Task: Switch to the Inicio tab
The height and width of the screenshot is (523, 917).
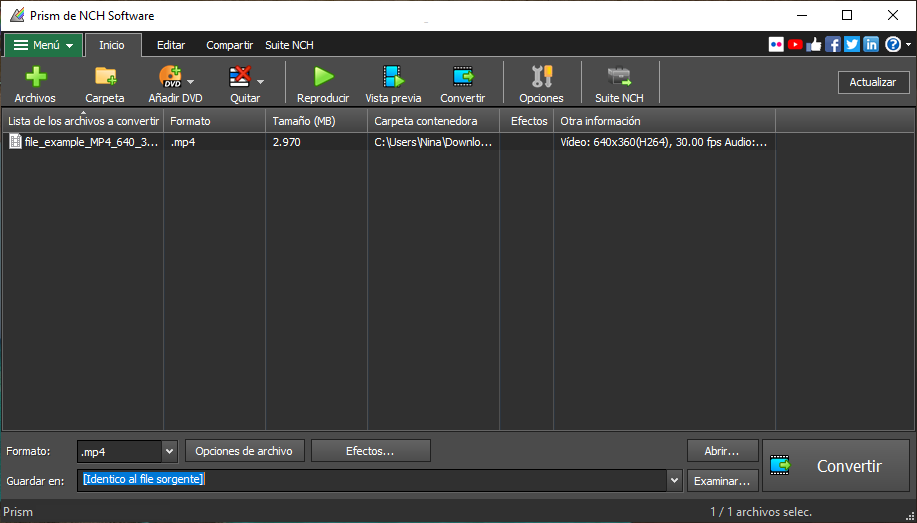Action: click(112, 45)
